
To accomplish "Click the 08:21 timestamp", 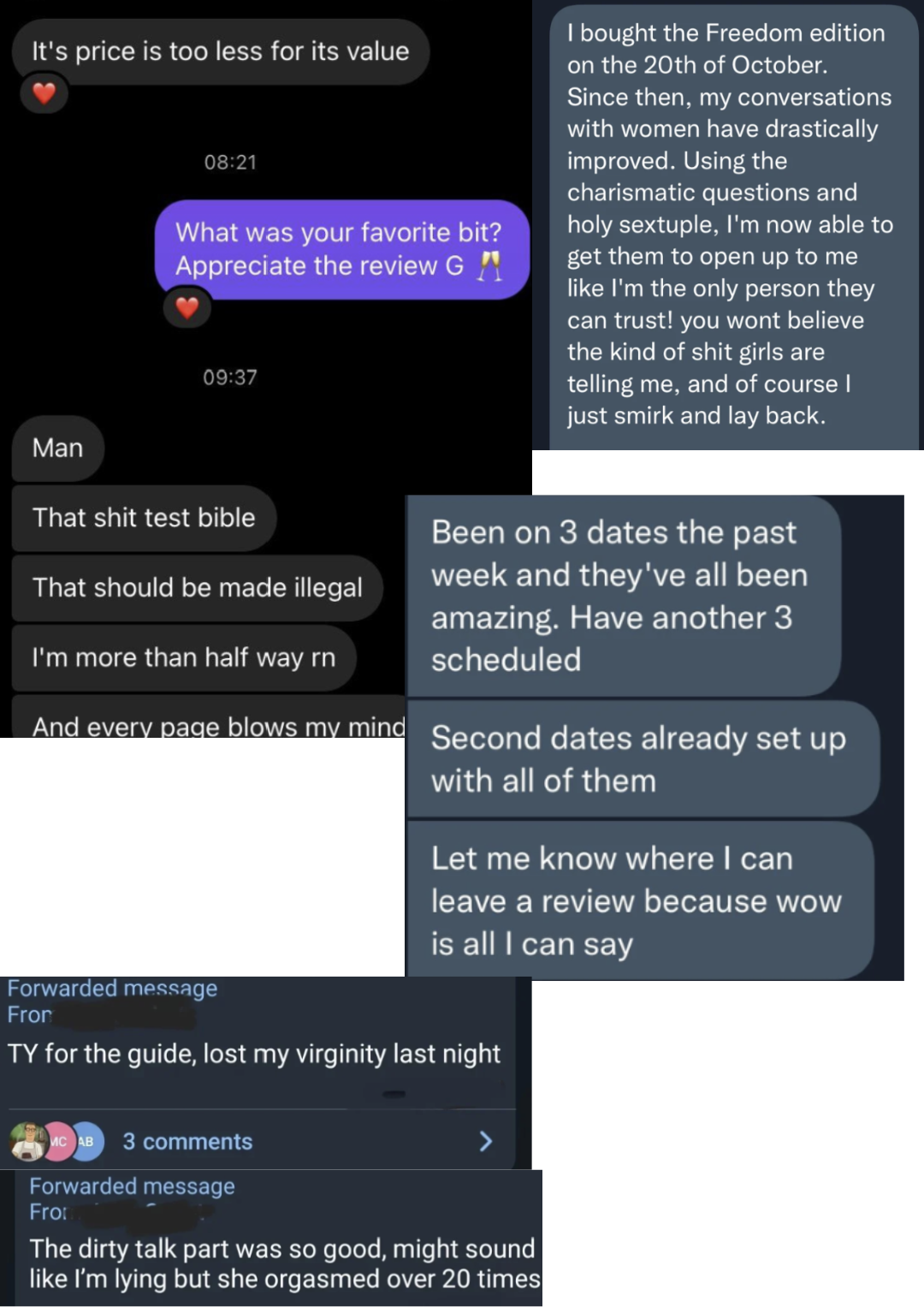I will (230, 162).
